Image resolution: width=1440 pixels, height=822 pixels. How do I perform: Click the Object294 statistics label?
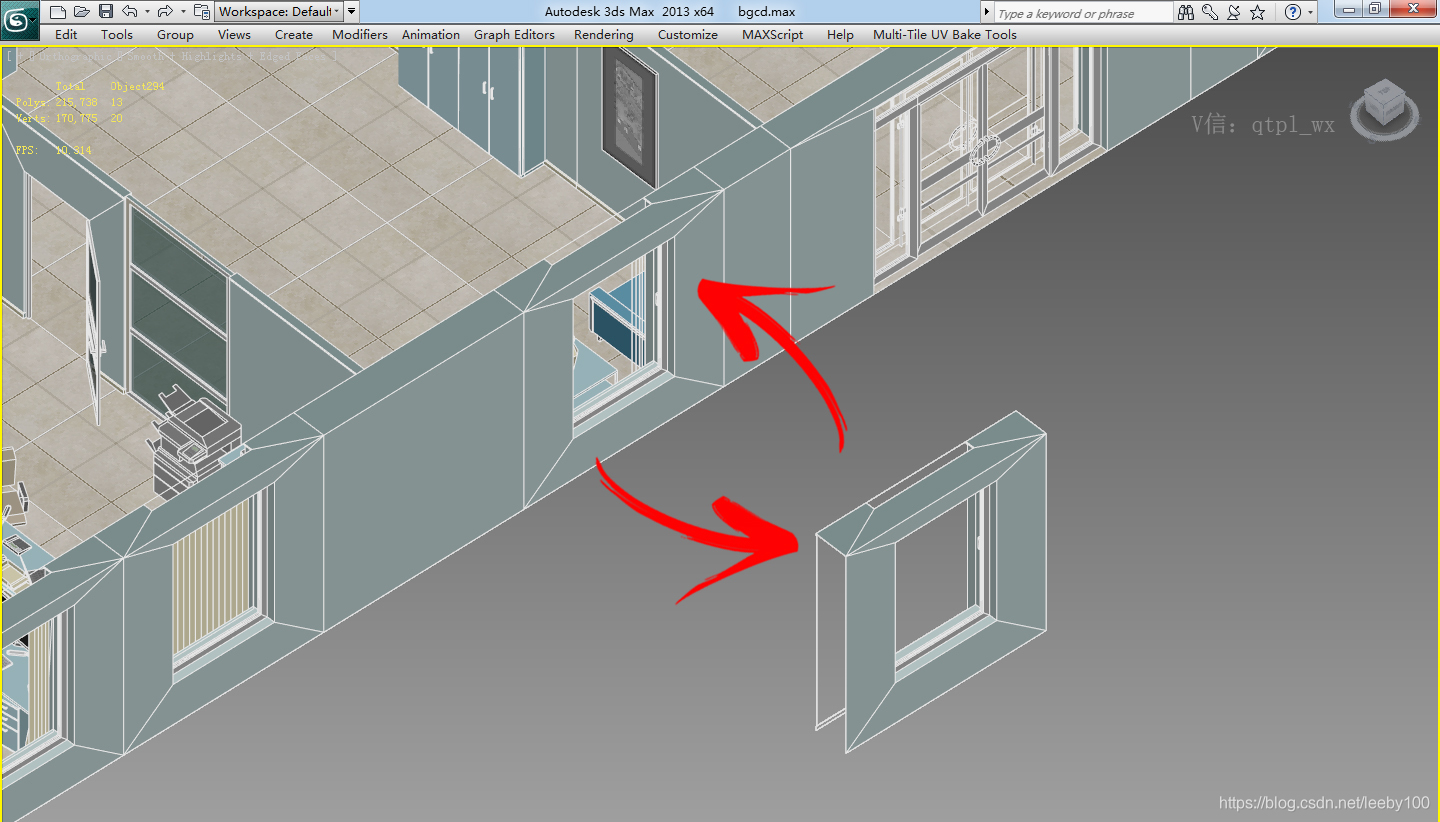pyautogui.click(x=137, y=86)
